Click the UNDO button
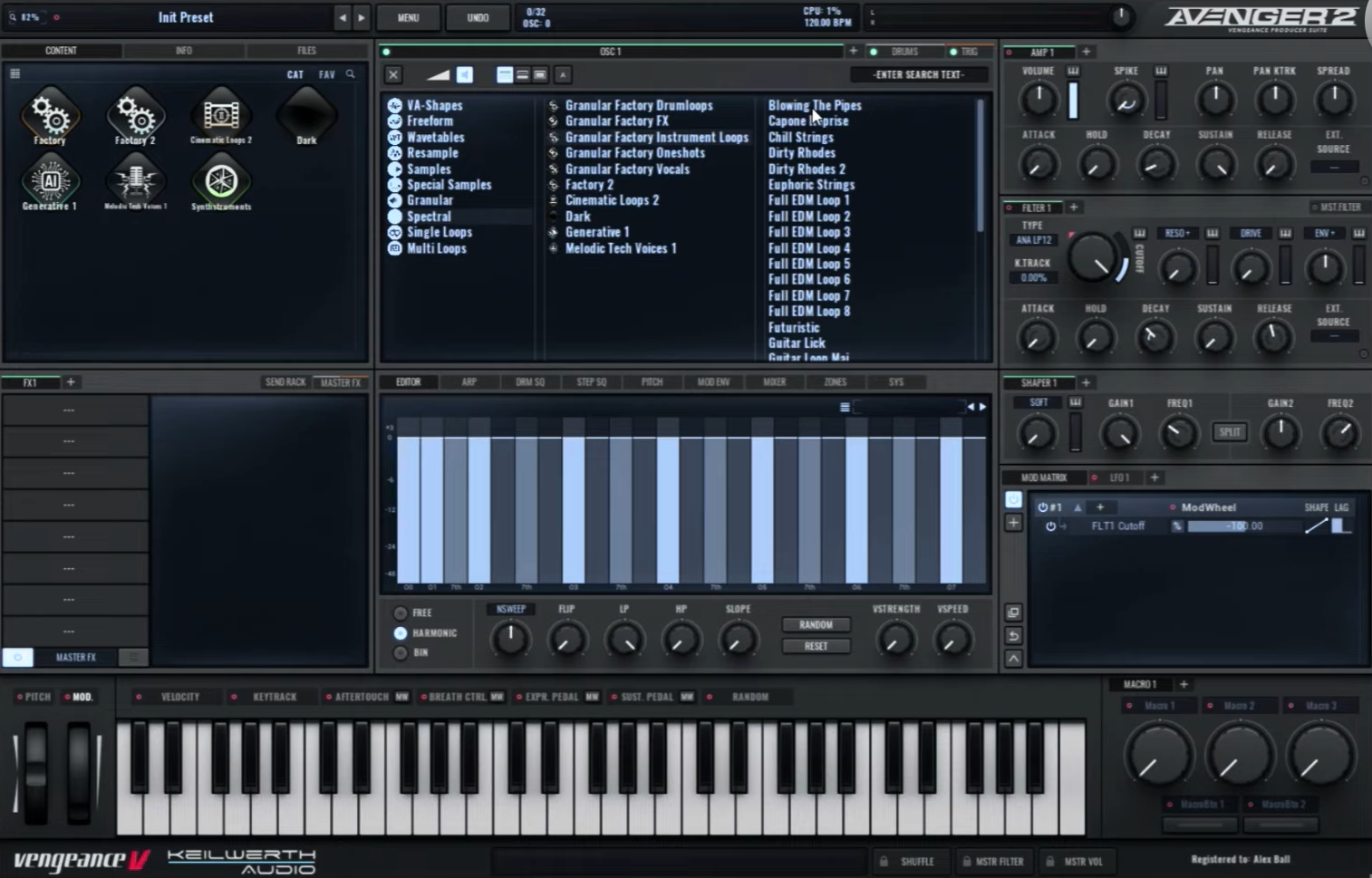 [x=478, y=17]
